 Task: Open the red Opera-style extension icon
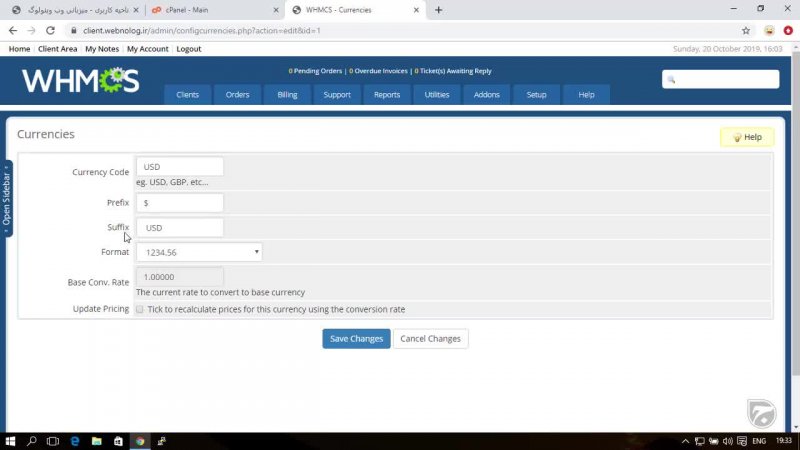pyautogui.click(x=788, y=31)
